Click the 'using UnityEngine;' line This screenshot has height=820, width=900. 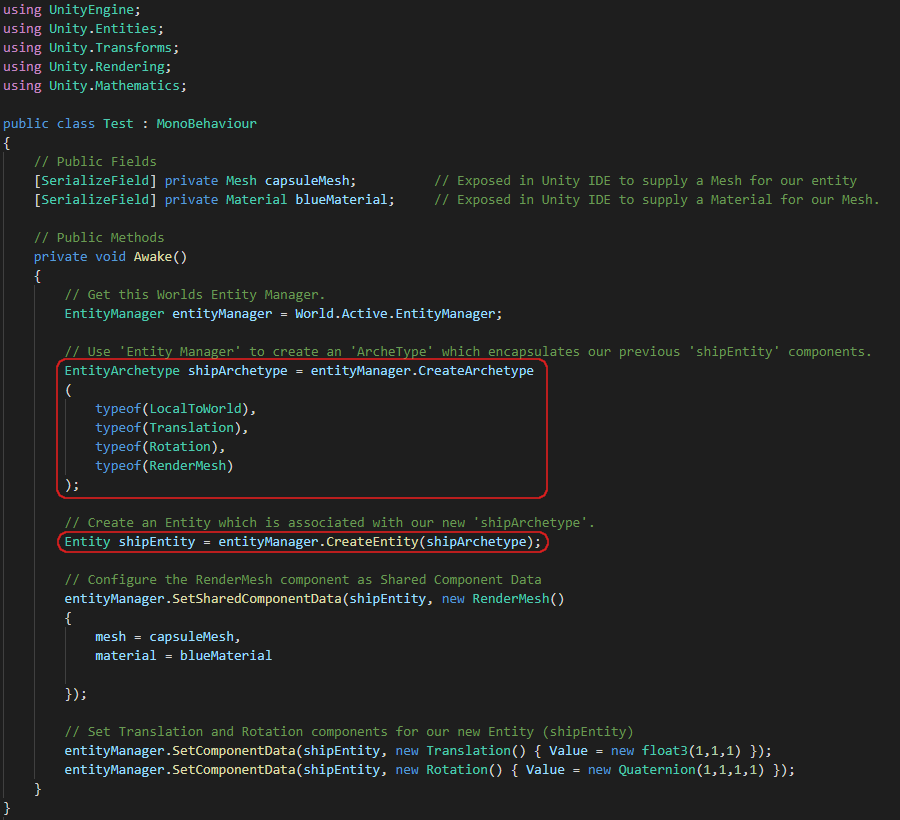click(x=72, y=10)
